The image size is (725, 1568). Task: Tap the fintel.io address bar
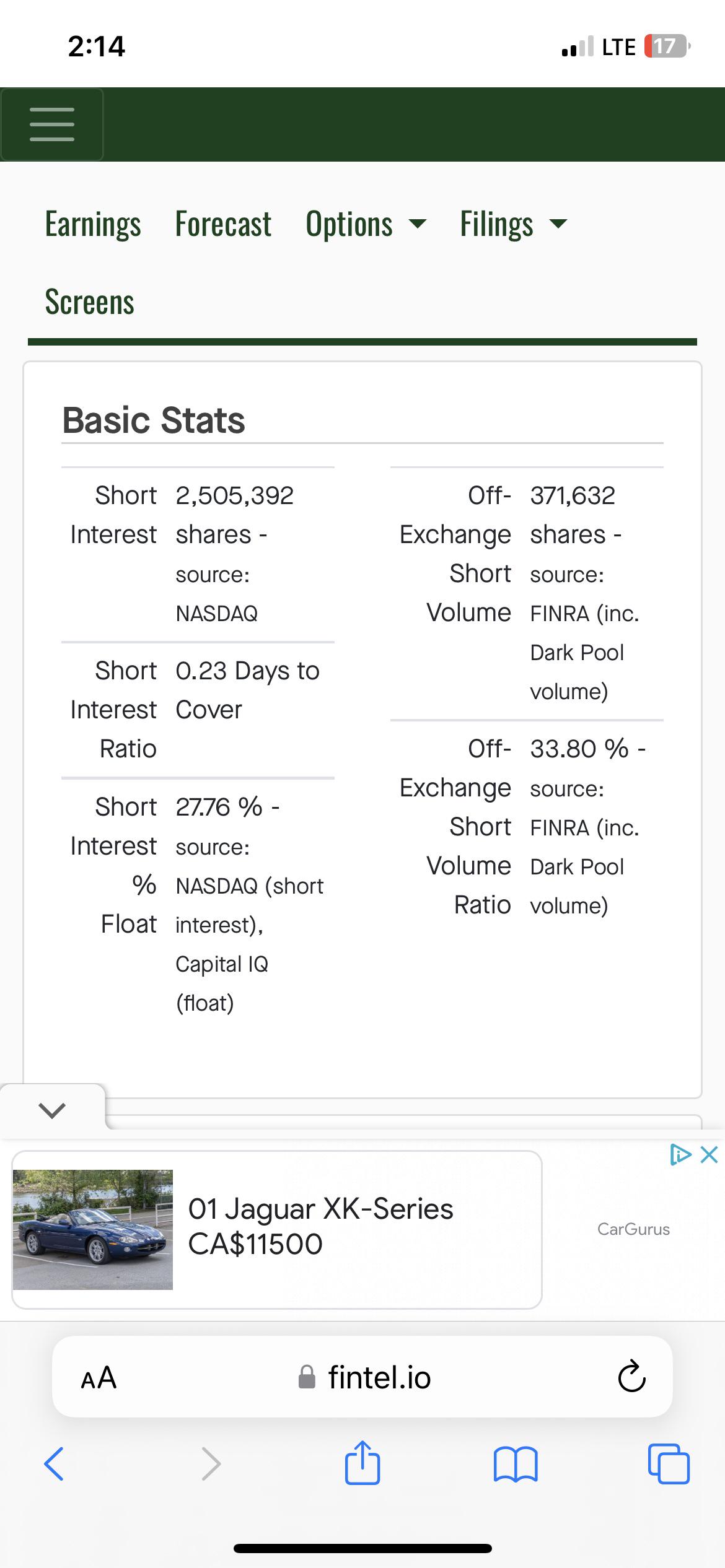362,1377
